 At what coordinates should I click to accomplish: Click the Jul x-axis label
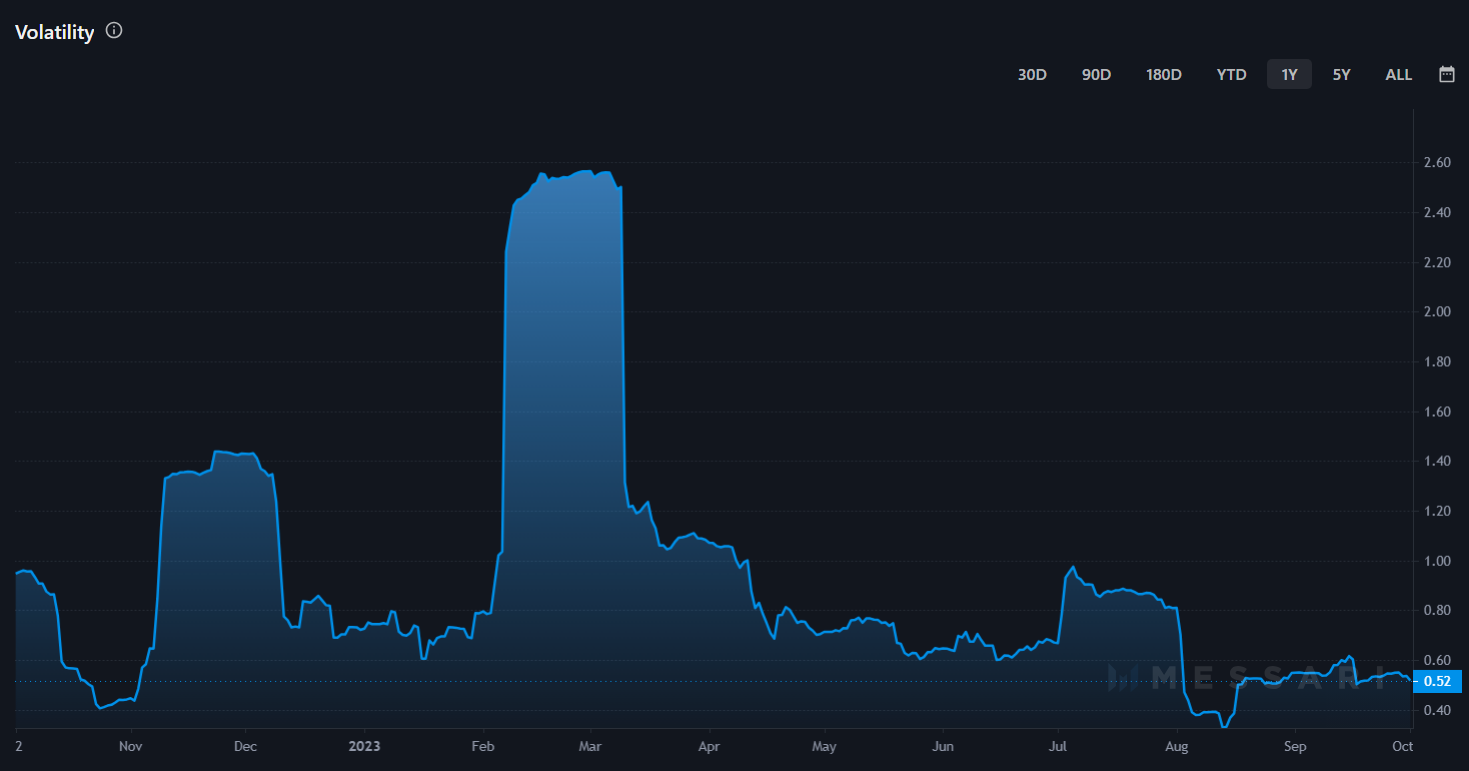click(1059, 746)
